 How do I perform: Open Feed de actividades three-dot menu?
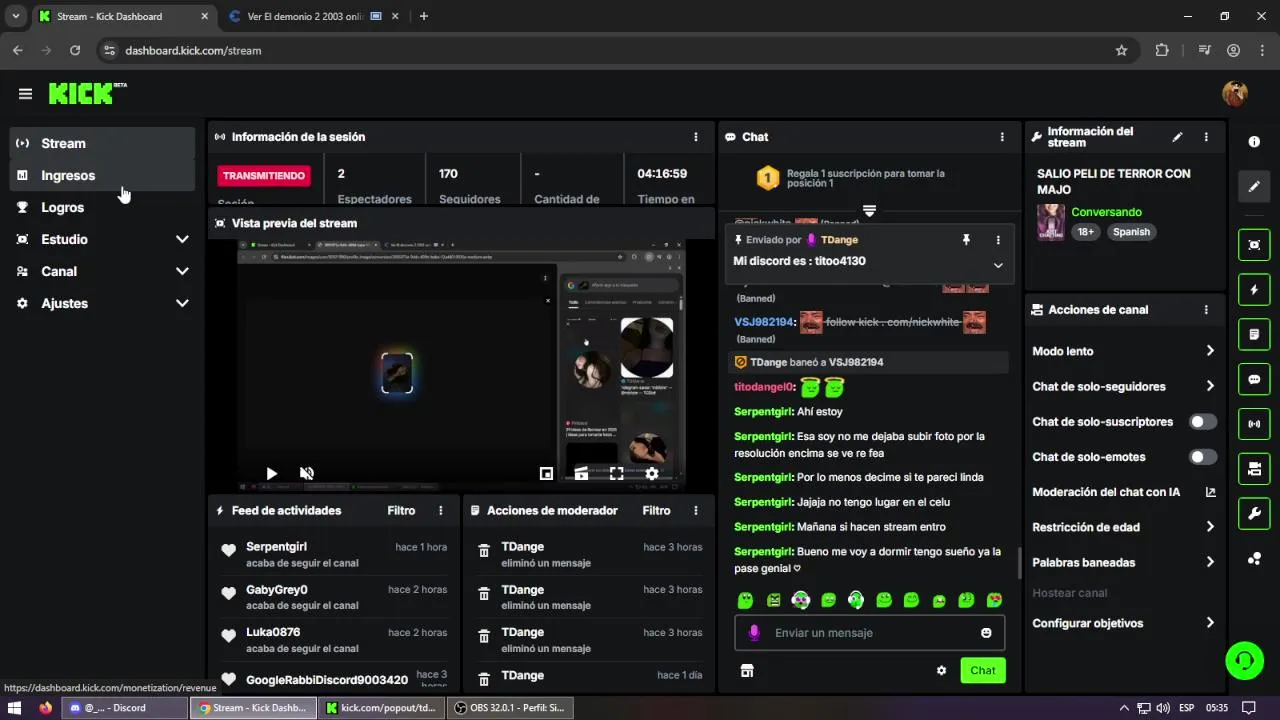click(x=441, y=510)
